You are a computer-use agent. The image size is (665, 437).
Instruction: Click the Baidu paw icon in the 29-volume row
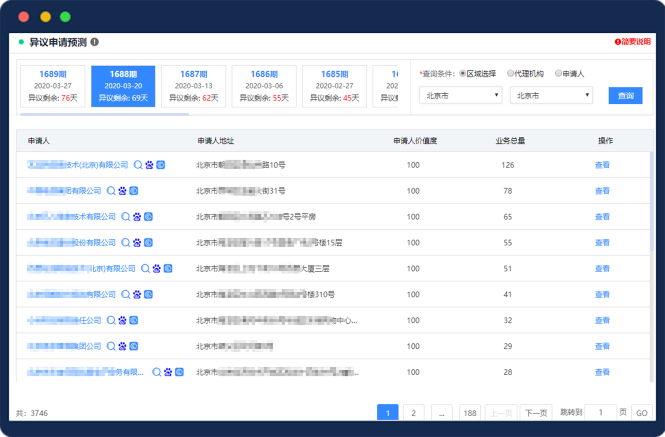(123, 346)
